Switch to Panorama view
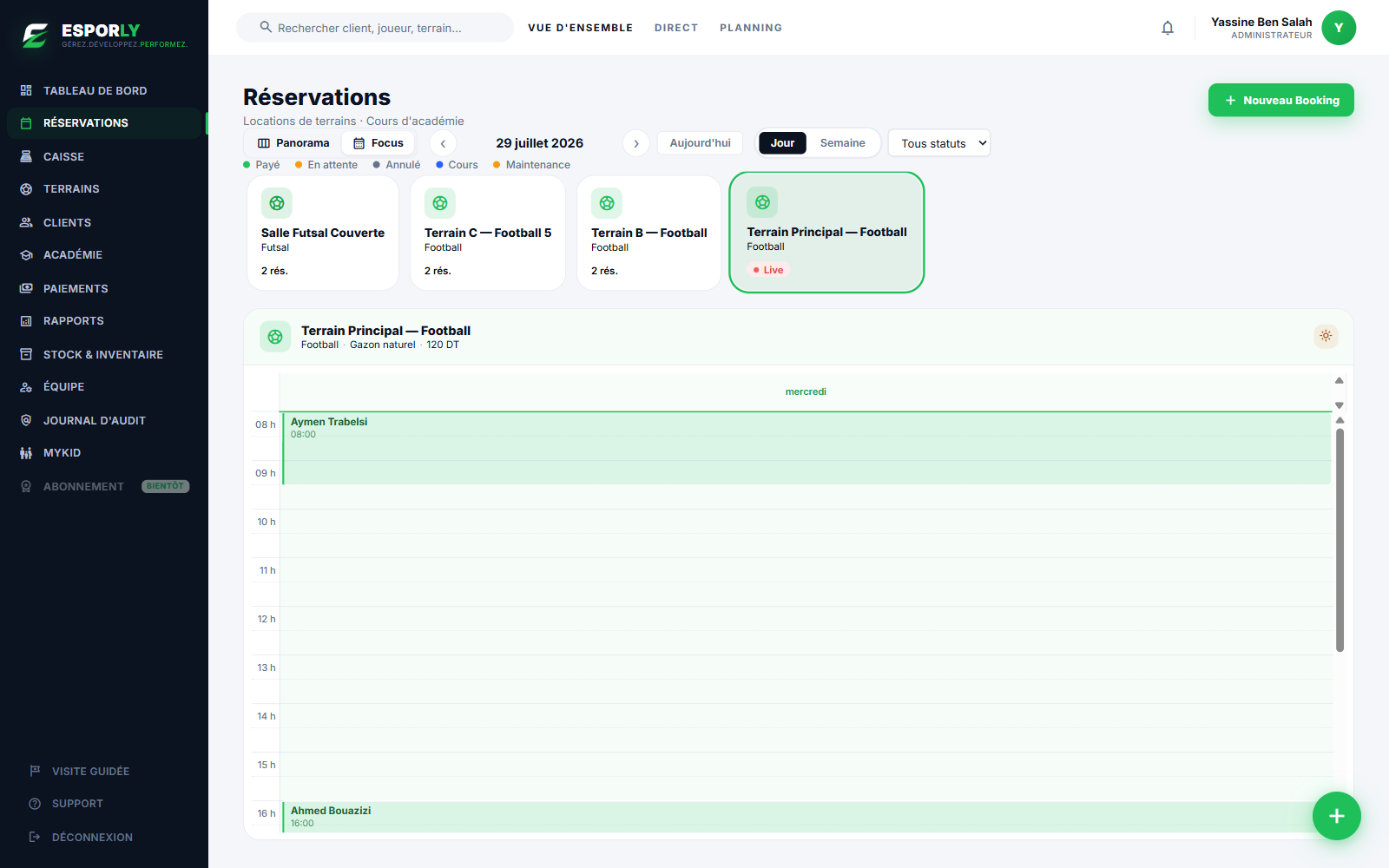 [293, 143]
